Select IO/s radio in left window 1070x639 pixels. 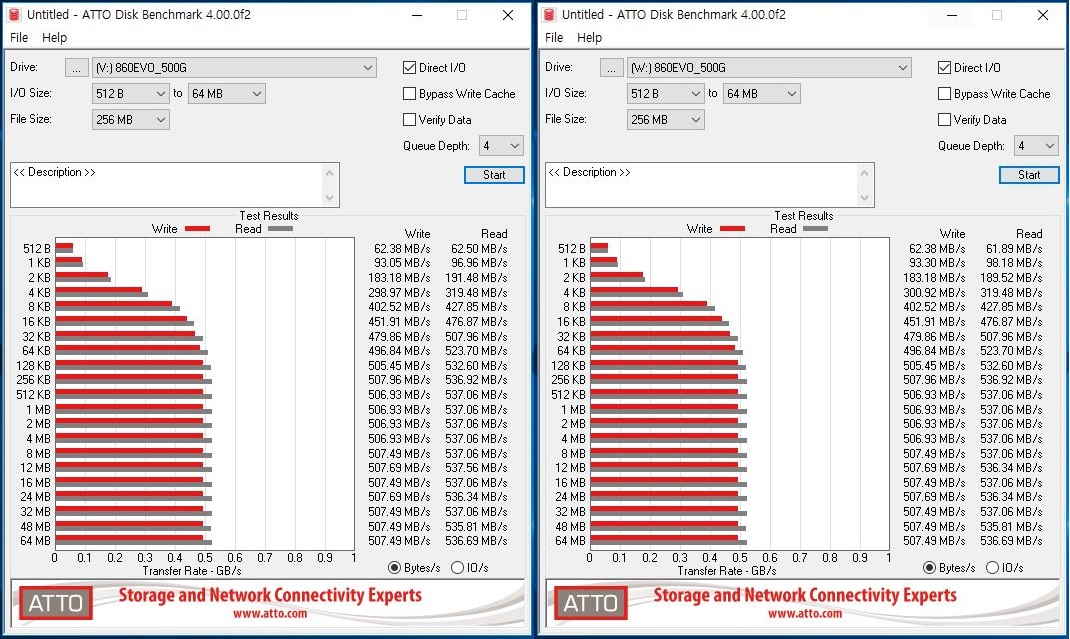pos(458,567)
